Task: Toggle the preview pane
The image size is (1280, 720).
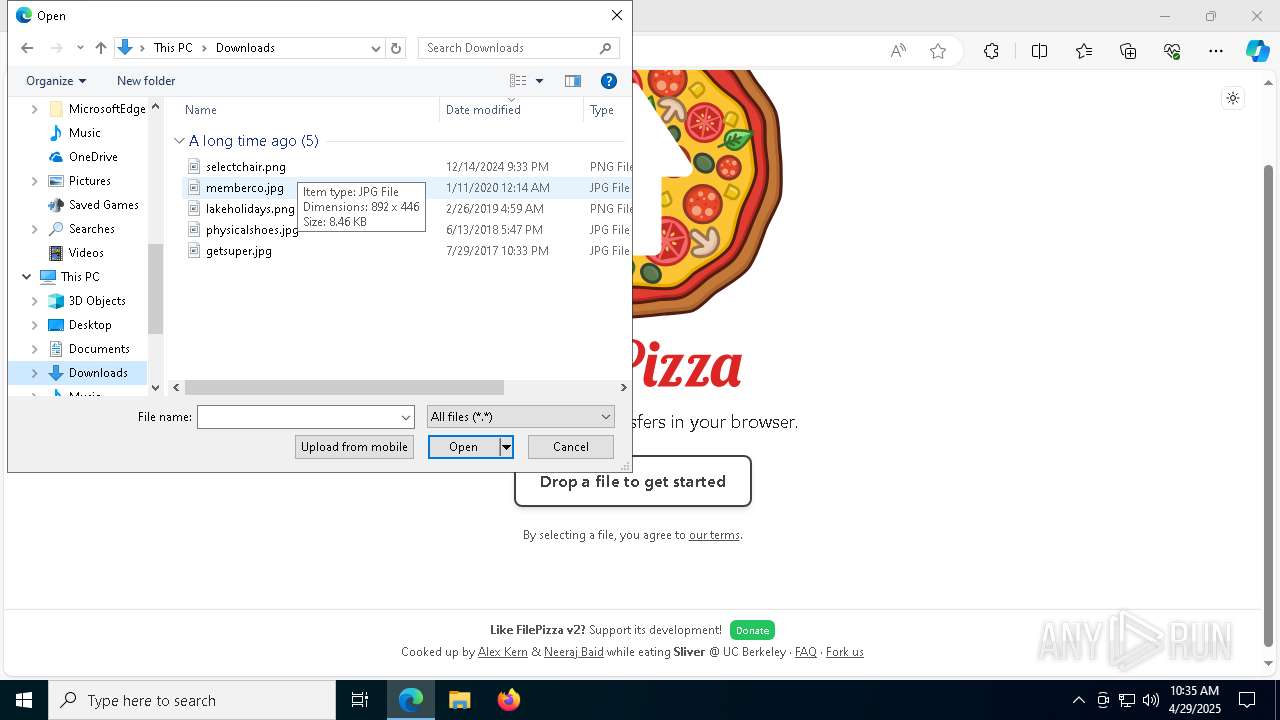Action: (573, 81)
